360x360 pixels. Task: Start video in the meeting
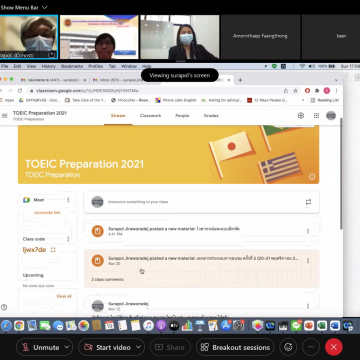click(x=108, y=347)
